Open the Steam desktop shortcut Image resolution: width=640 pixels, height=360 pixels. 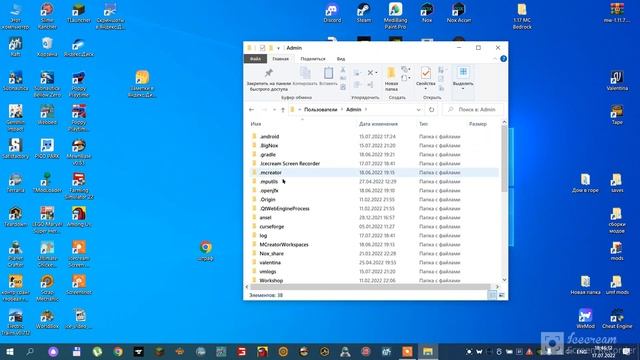click(363, 13)
